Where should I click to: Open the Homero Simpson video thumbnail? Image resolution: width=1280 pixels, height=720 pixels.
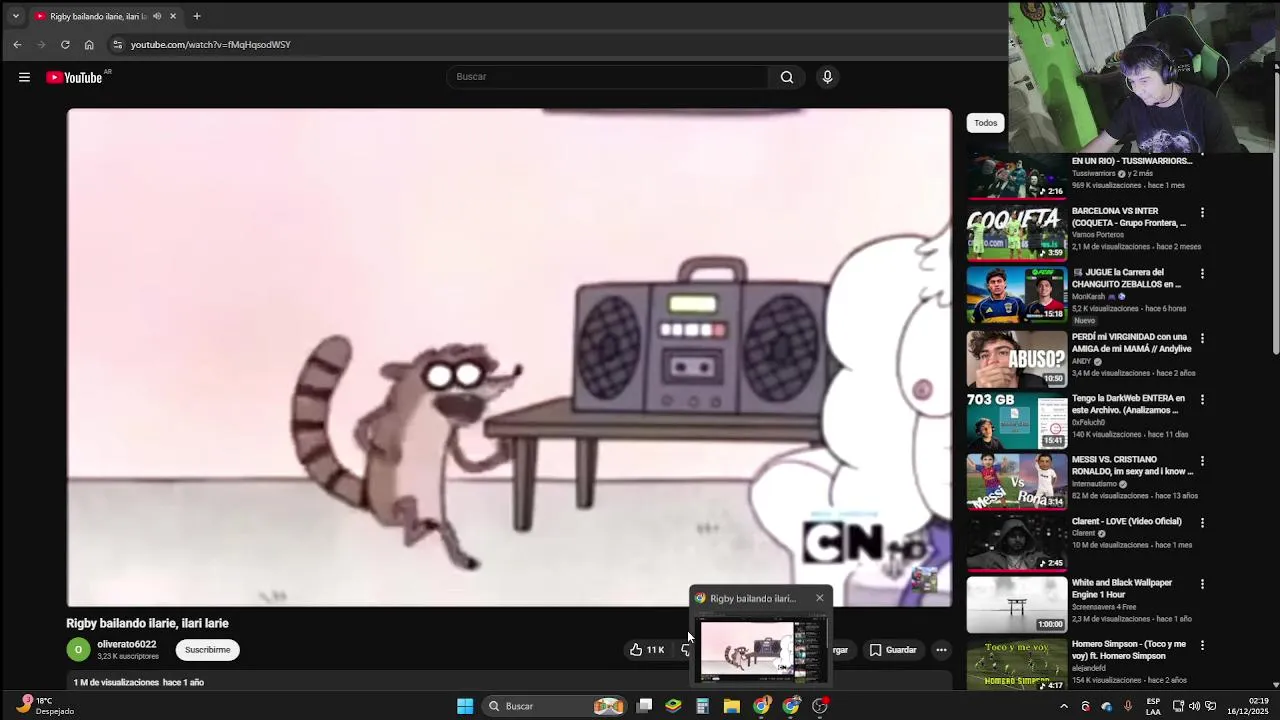coord(1017,664)
